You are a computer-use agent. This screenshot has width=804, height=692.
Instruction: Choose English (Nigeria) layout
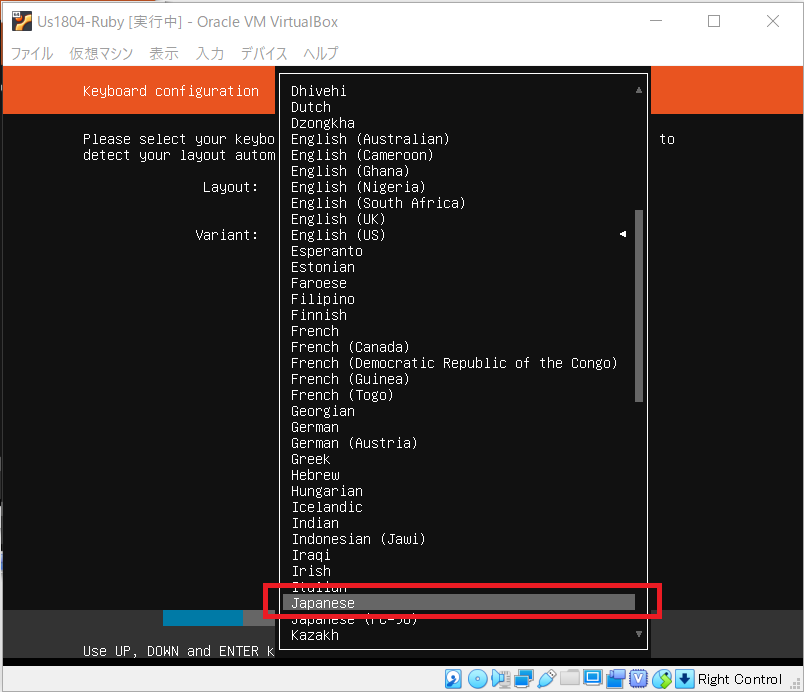(358, 187)
